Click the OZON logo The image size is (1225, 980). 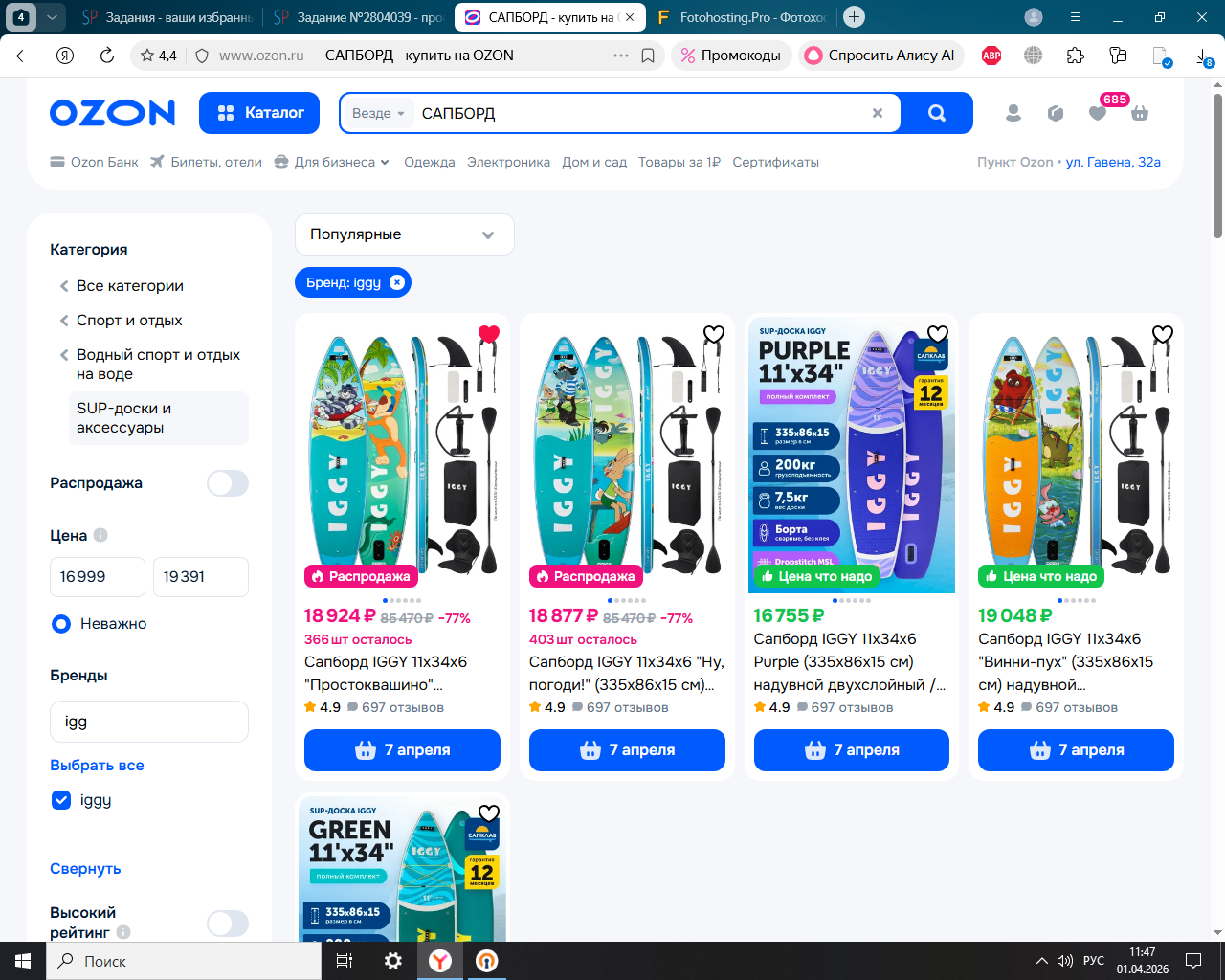[112, 113]
